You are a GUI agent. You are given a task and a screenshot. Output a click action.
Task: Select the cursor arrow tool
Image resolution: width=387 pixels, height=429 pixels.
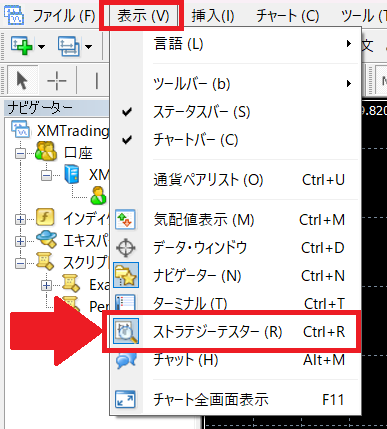coord(22,81)
